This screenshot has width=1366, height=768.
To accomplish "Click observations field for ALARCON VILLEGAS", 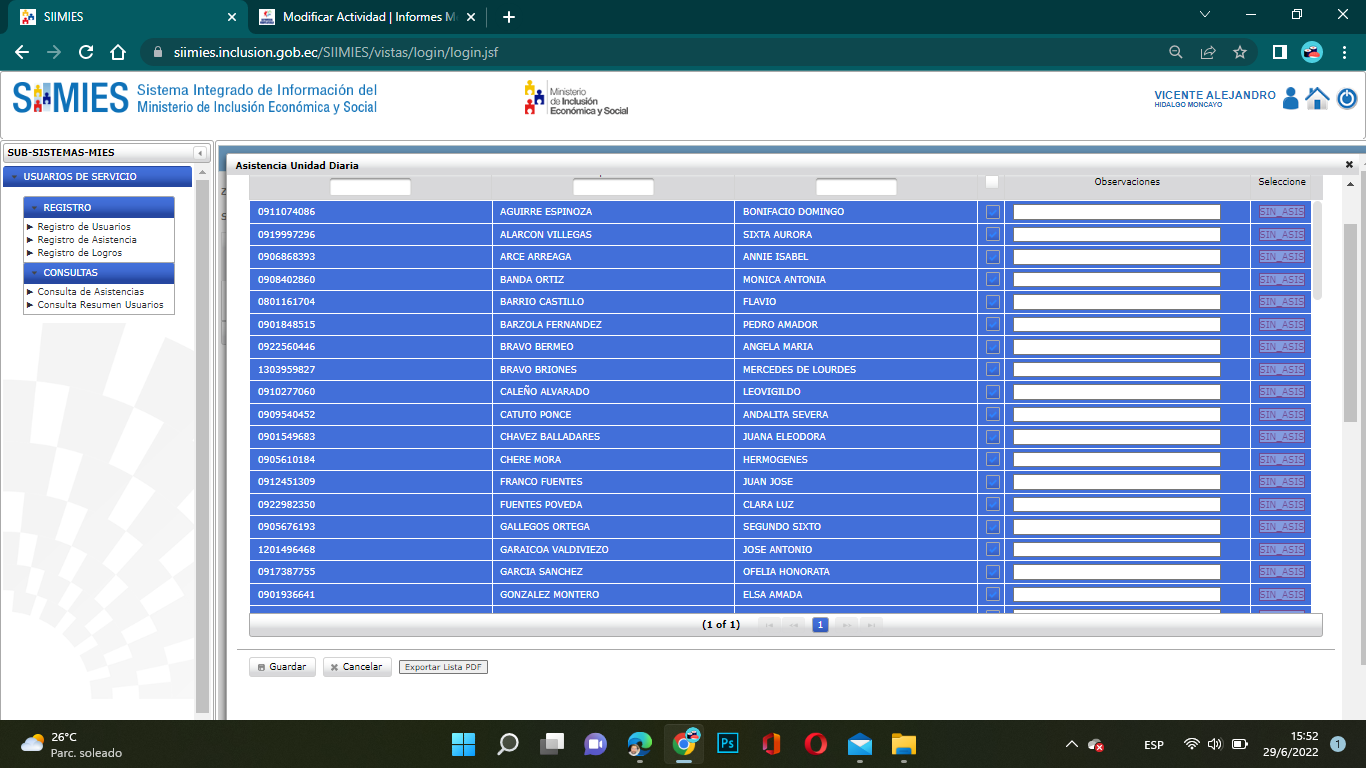I will (1116, 235).
